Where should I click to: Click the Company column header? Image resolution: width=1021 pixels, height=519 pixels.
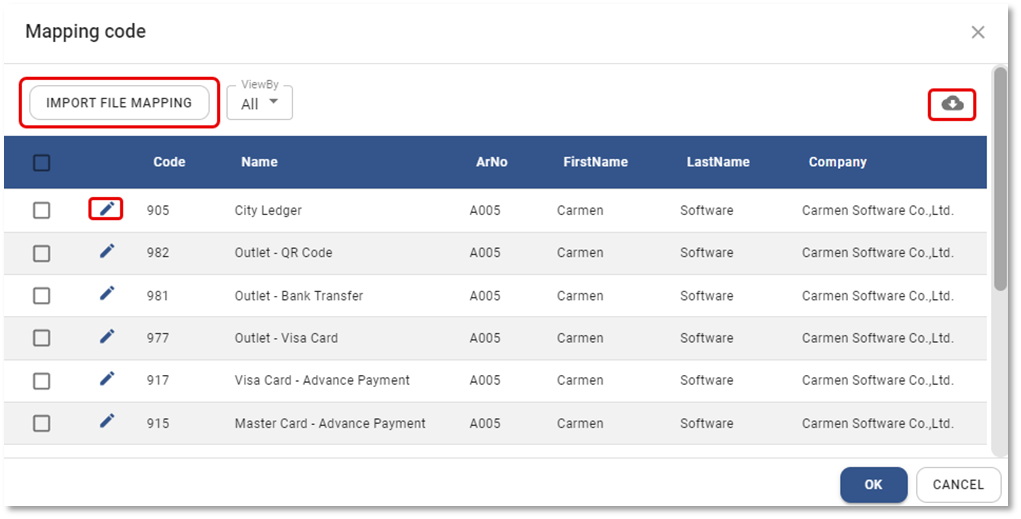[837, 162]
